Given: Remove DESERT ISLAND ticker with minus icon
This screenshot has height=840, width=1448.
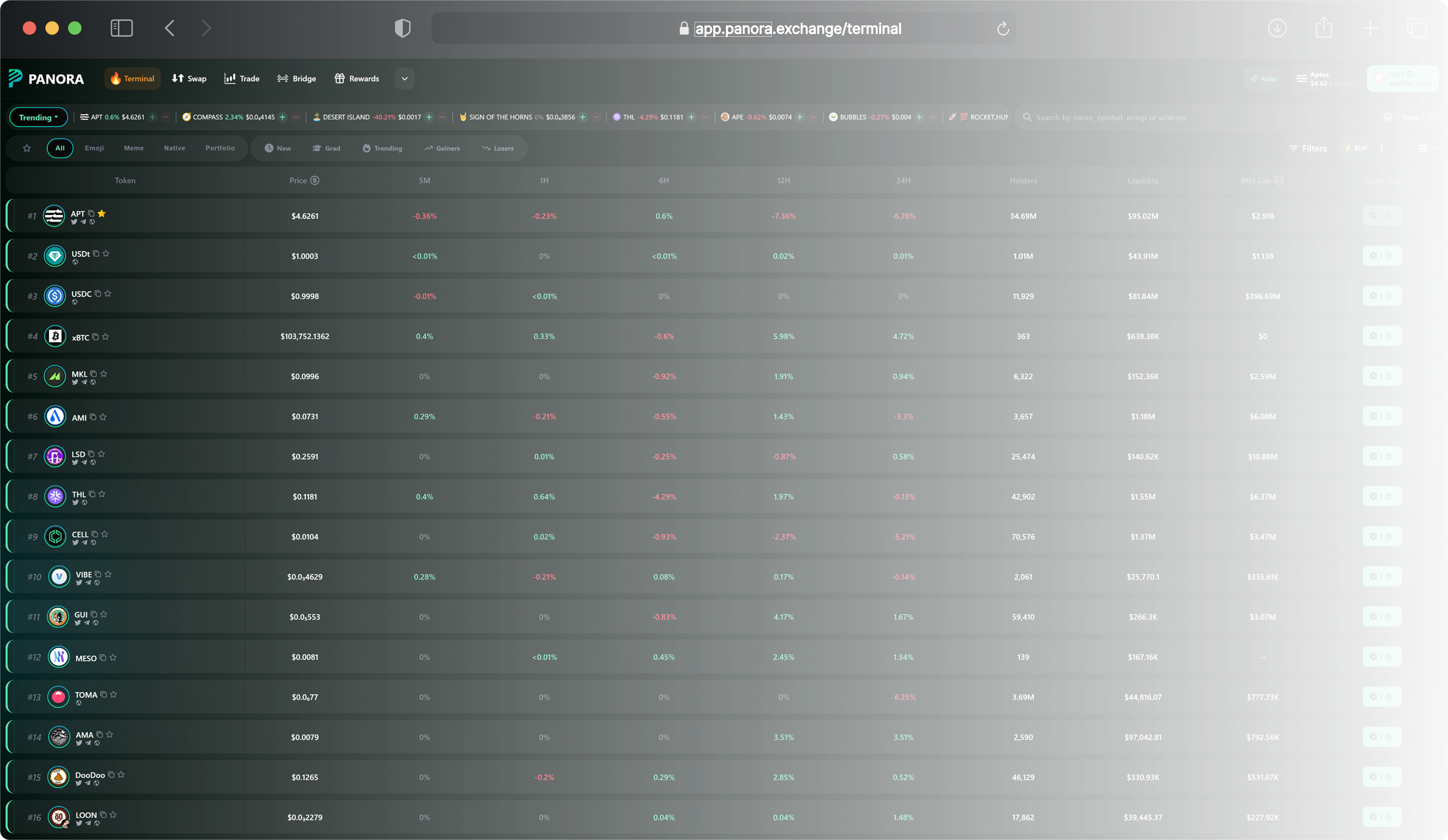Looking at the screenshot, I should pyautogui.click(x=442, y=117).
